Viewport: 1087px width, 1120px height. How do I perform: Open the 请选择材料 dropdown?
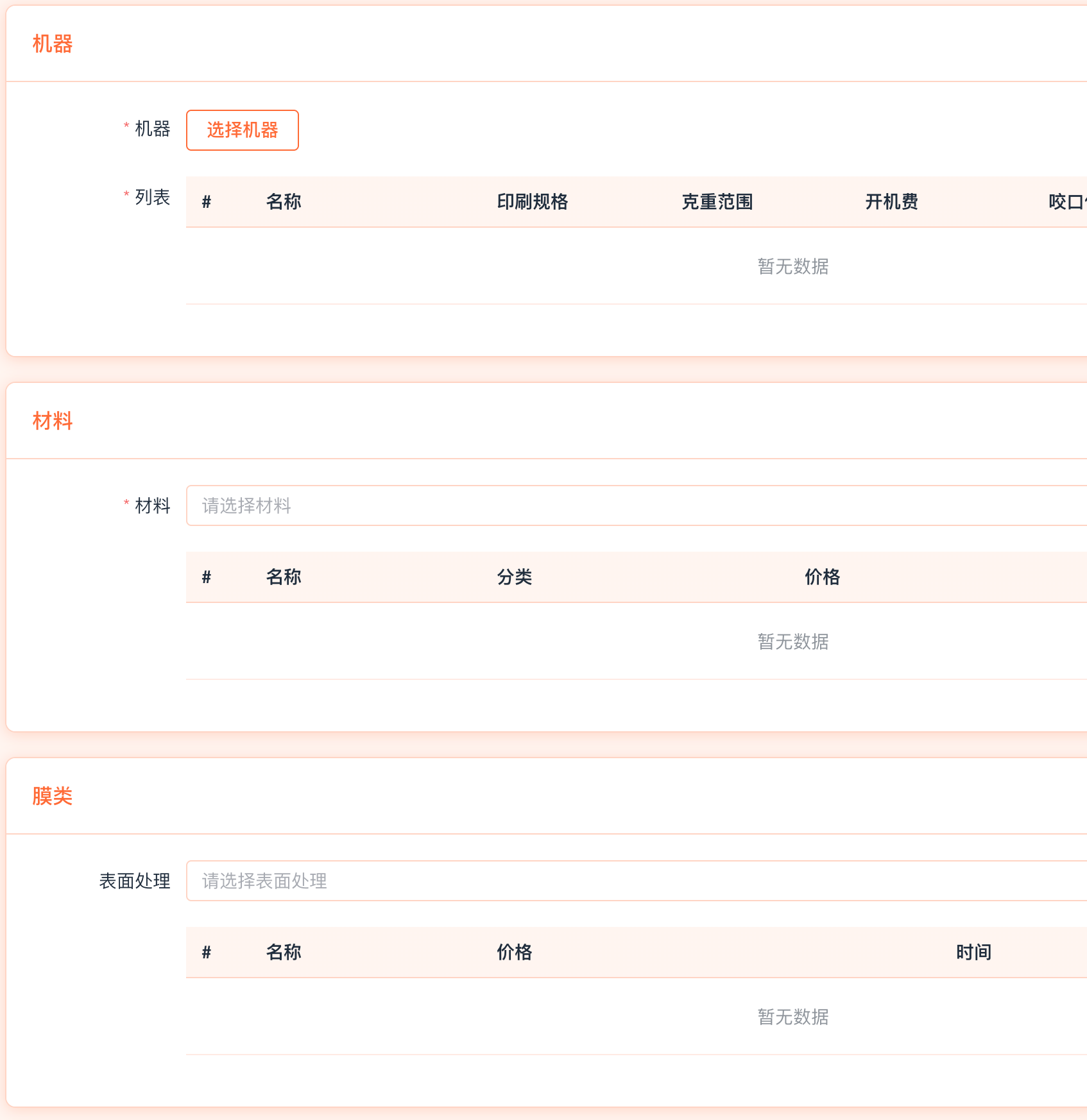point(635,505)
